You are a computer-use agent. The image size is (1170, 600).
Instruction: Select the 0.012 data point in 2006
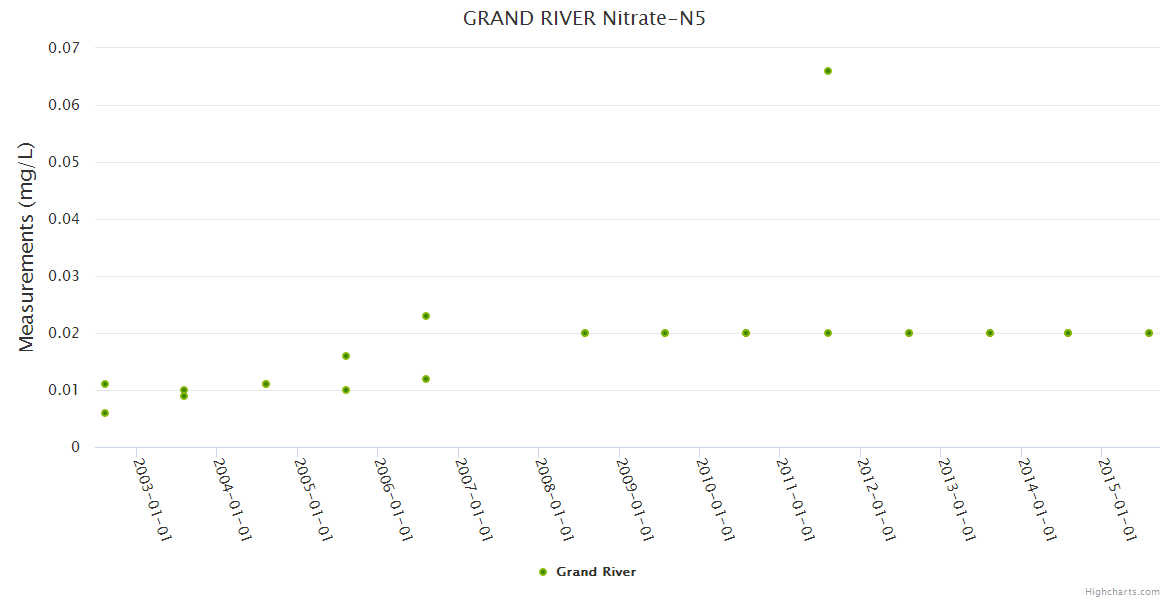click(426, 379)
